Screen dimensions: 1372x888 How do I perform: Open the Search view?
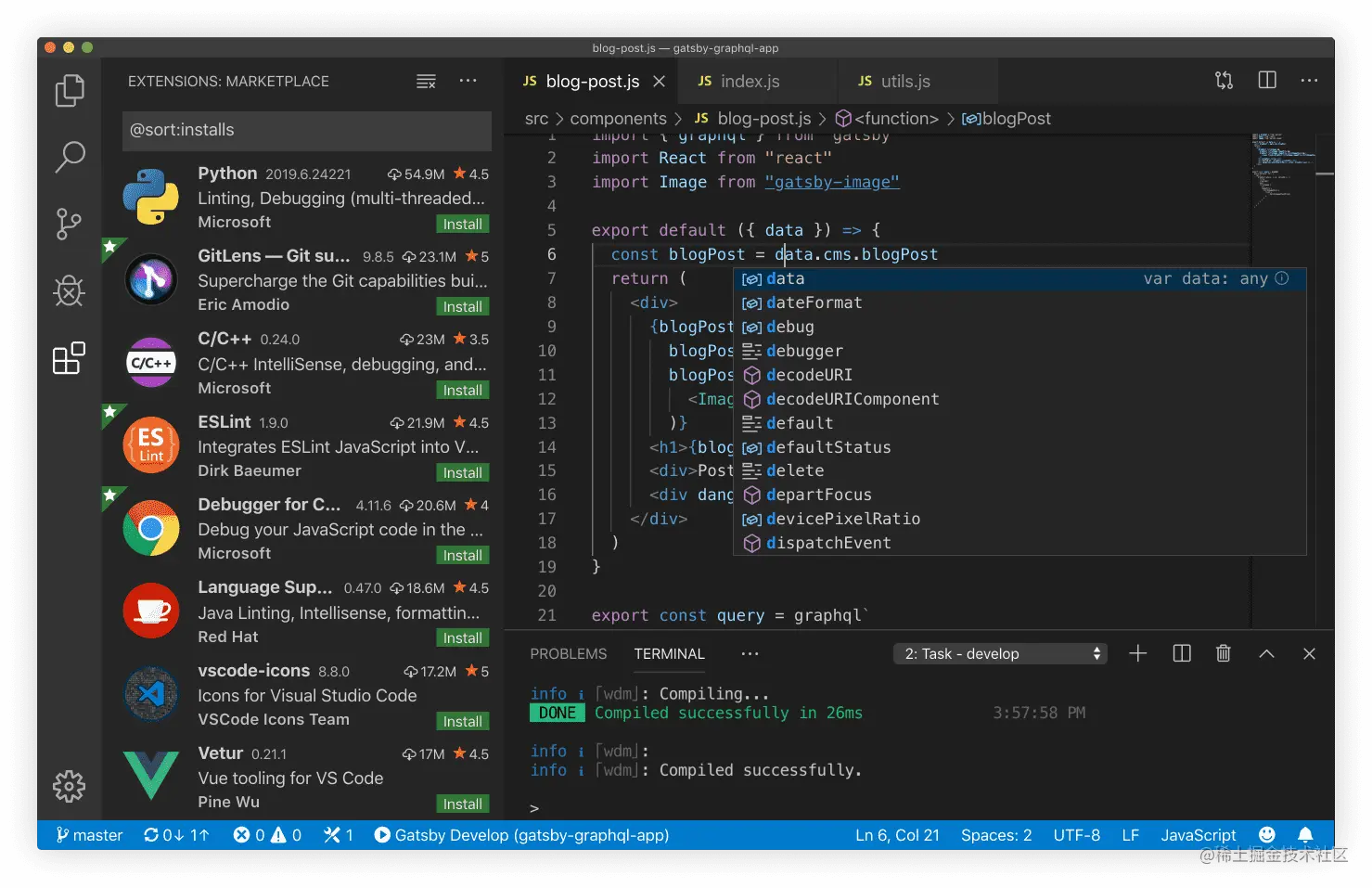pos(69,158)
